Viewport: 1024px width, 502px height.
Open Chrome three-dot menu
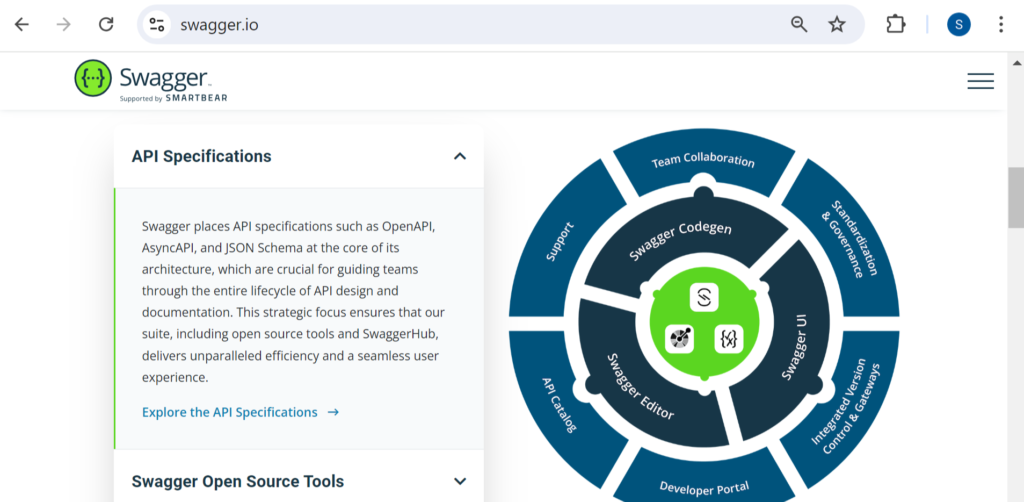click(x=1000, y=25)
